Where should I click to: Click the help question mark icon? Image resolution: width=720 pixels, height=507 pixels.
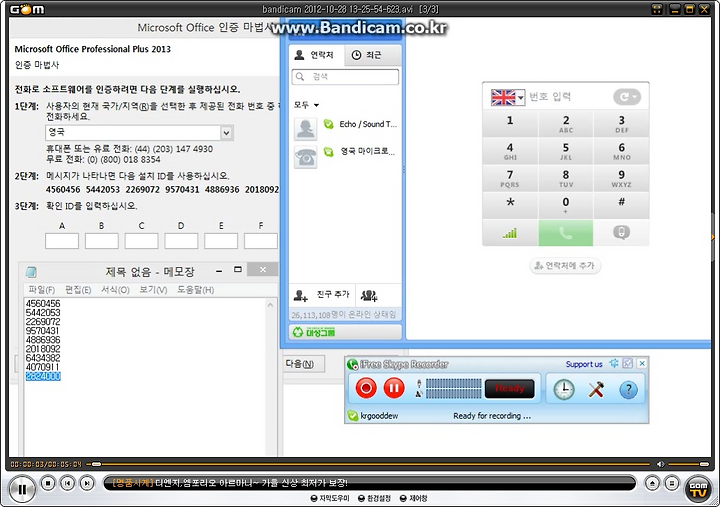coord(628,390)
